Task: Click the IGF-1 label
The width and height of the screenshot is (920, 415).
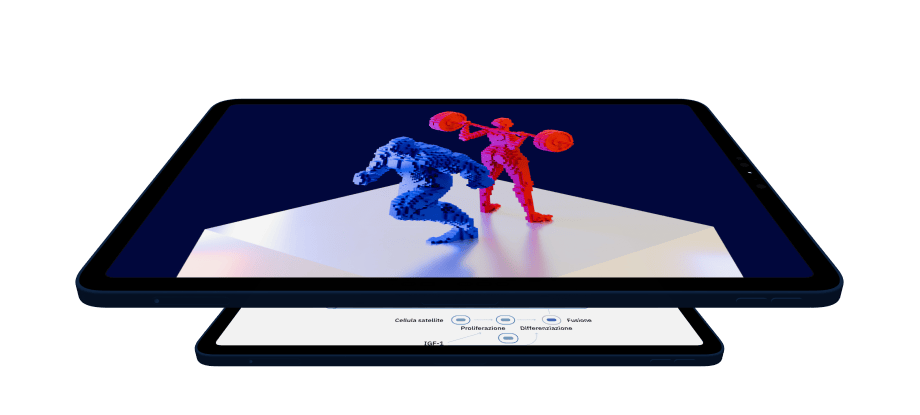Action: pos(433,343)
